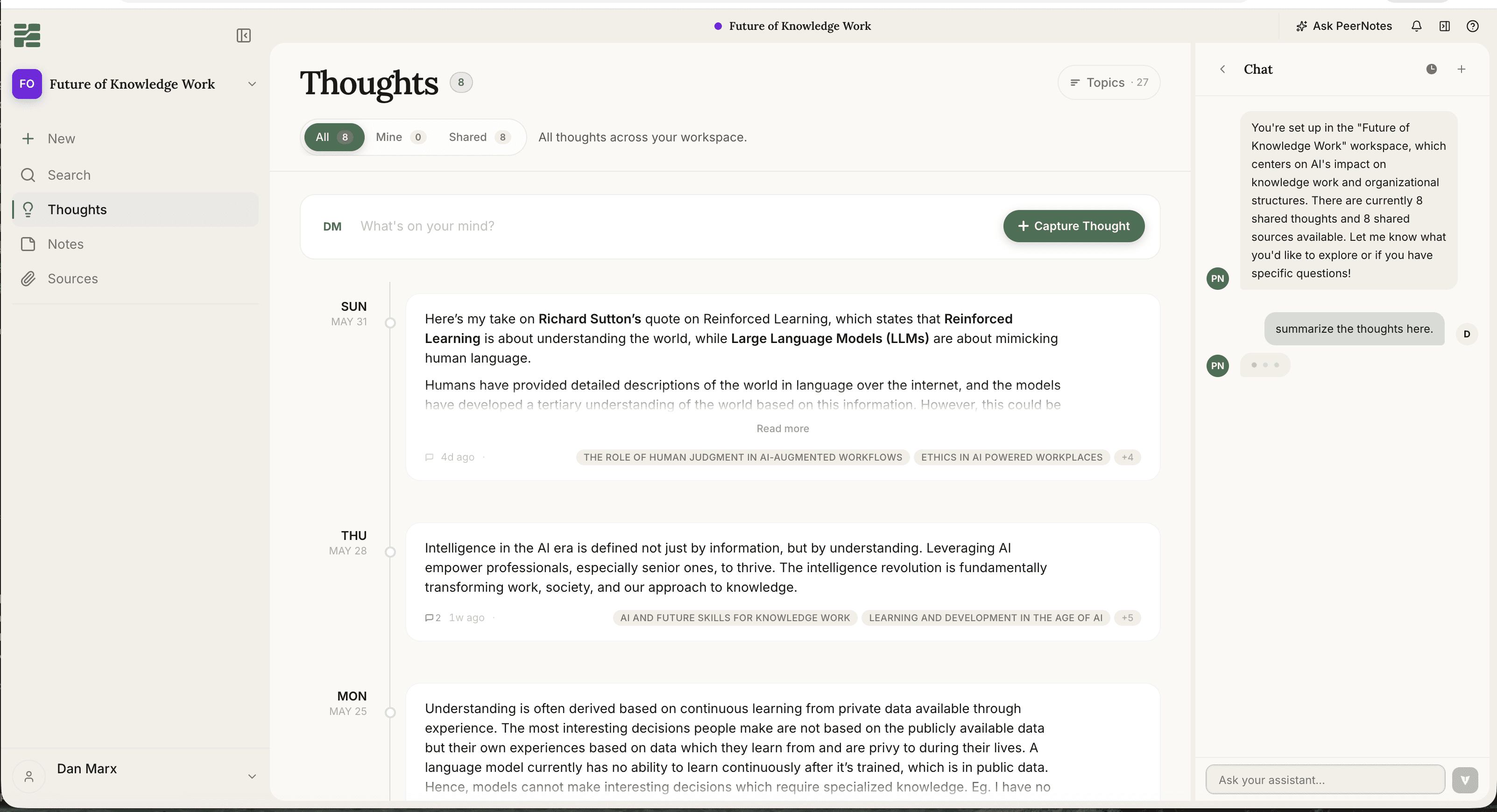Click AI and Future Skills for Knowledge Work tag
Image resolution: width=1497 pixels, height=812 pixels.
(735, 617)
